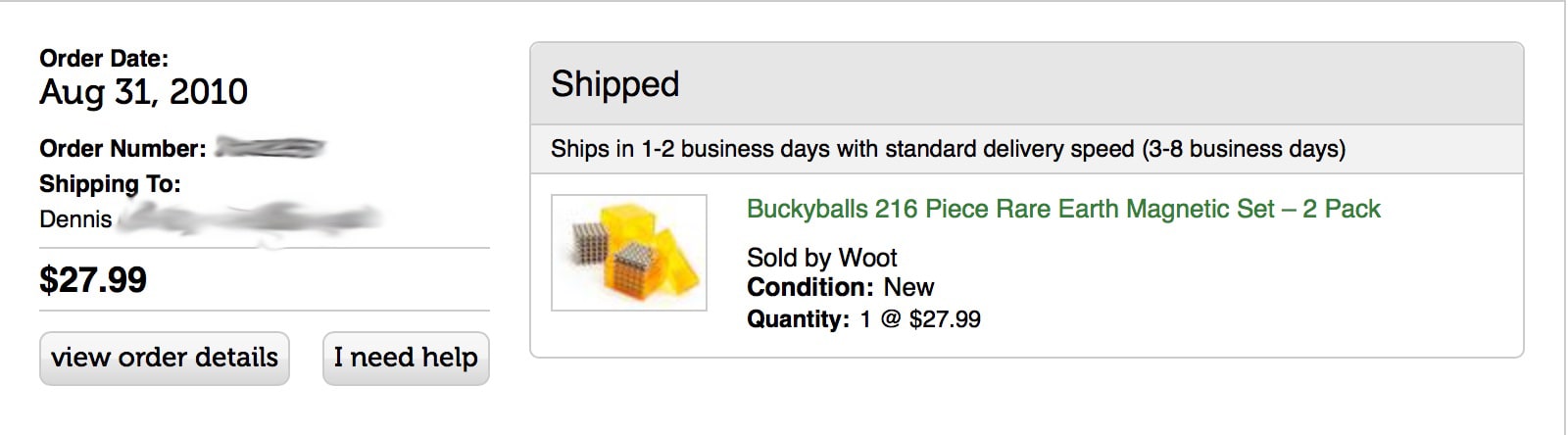Click the blurred order number value

[269, 148]
